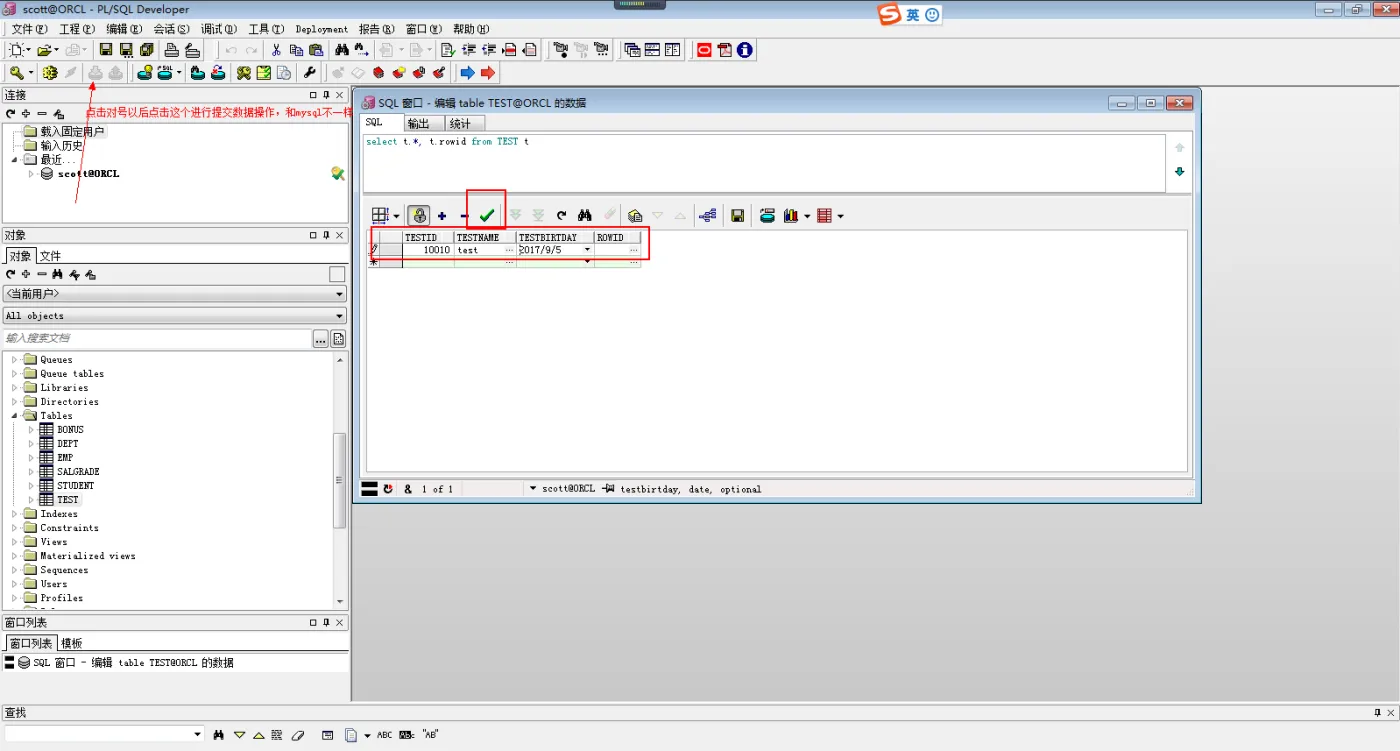Screen dimensions: 1400x751
Task: Toggle the pin on the 对象 panel
Action: (326, 235)
